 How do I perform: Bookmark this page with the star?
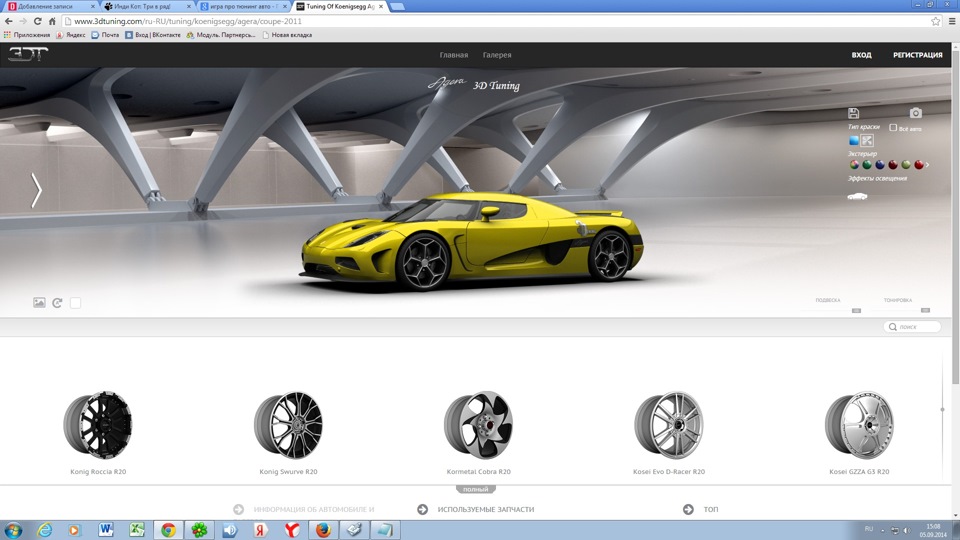[936, 21]
